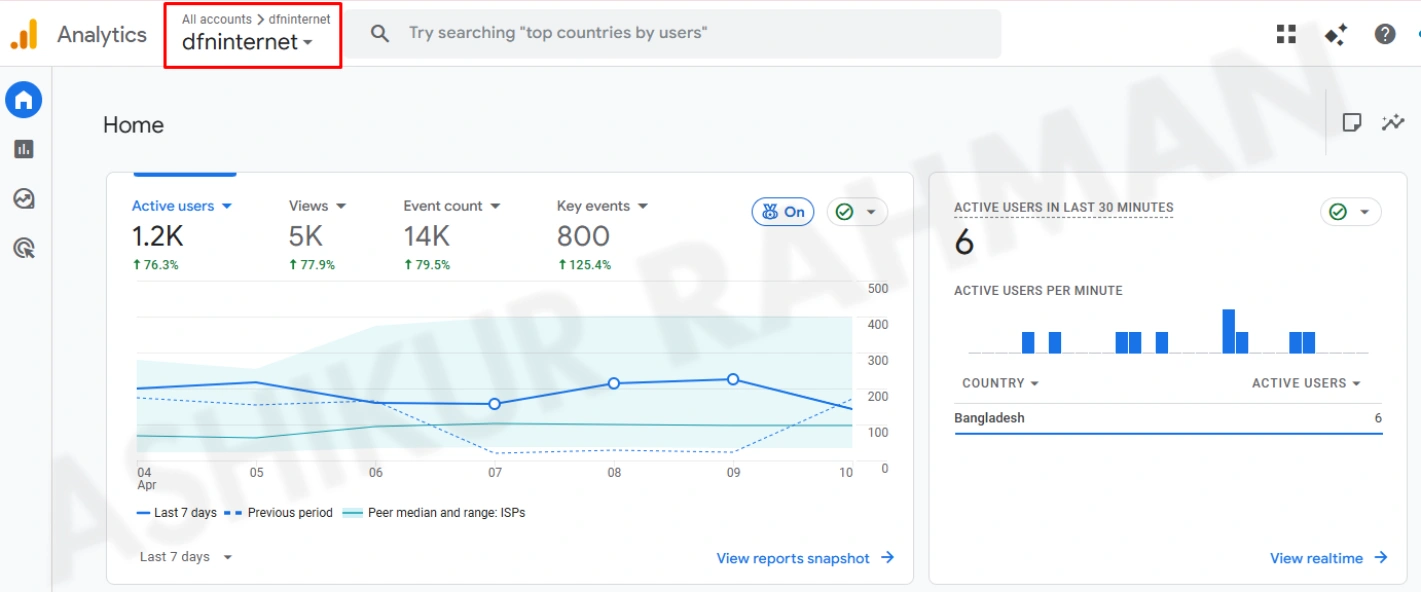Open View reports snapshot link
The height and width of the screenshot is (592, 1421).
click(805, 558)
